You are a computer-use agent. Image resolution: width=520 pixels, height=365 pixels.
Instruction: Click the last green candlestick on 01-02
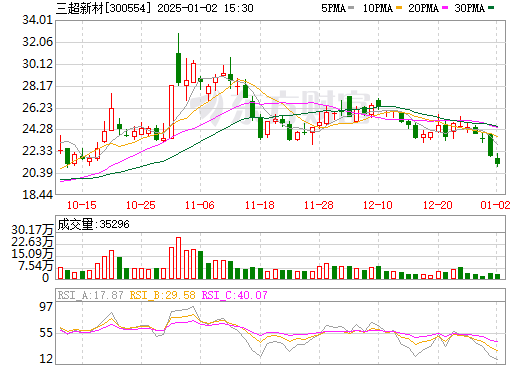coord(497,161)
